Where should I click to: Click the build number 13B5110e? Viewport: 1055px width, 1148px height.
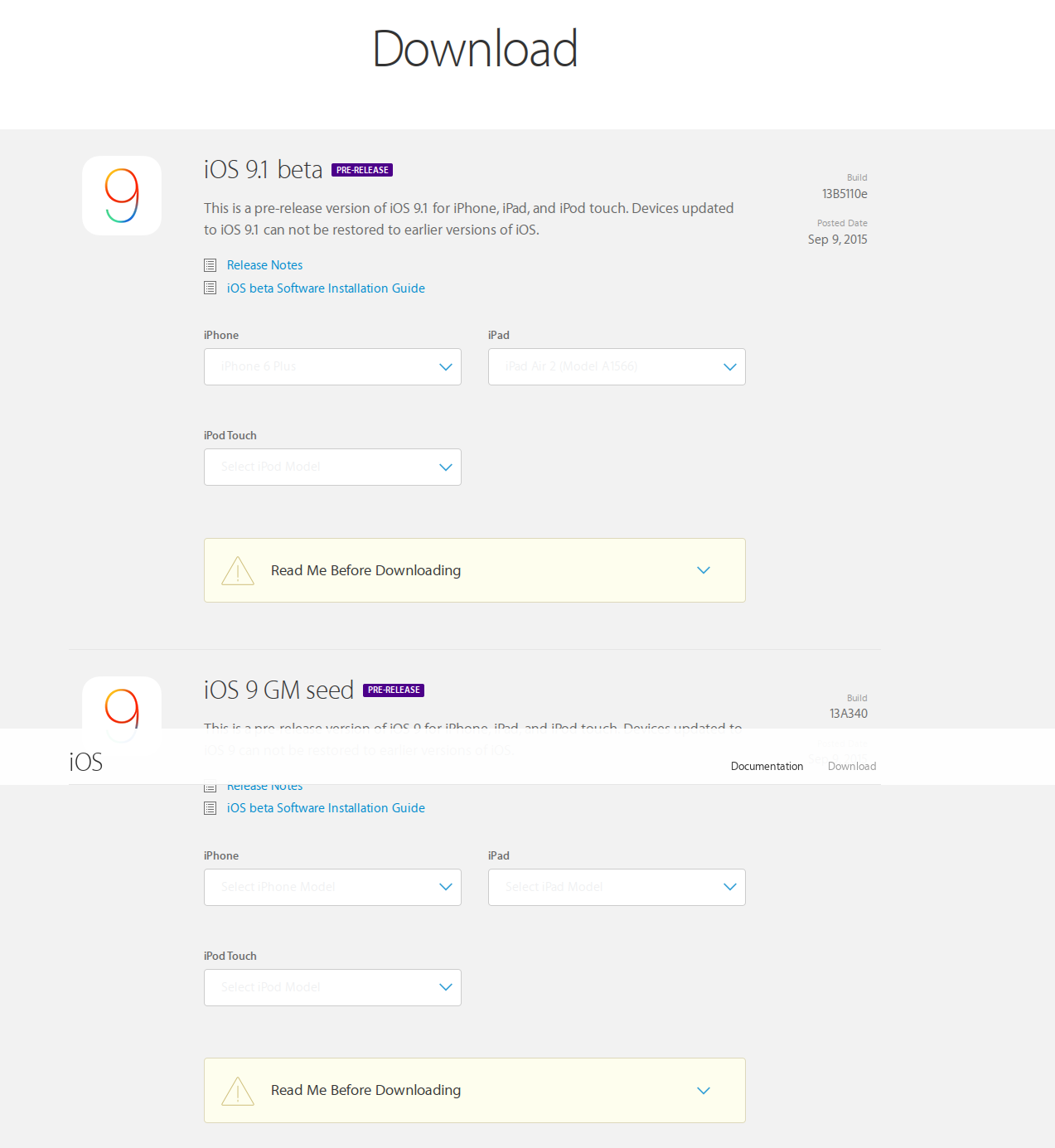tap(844, 194)
